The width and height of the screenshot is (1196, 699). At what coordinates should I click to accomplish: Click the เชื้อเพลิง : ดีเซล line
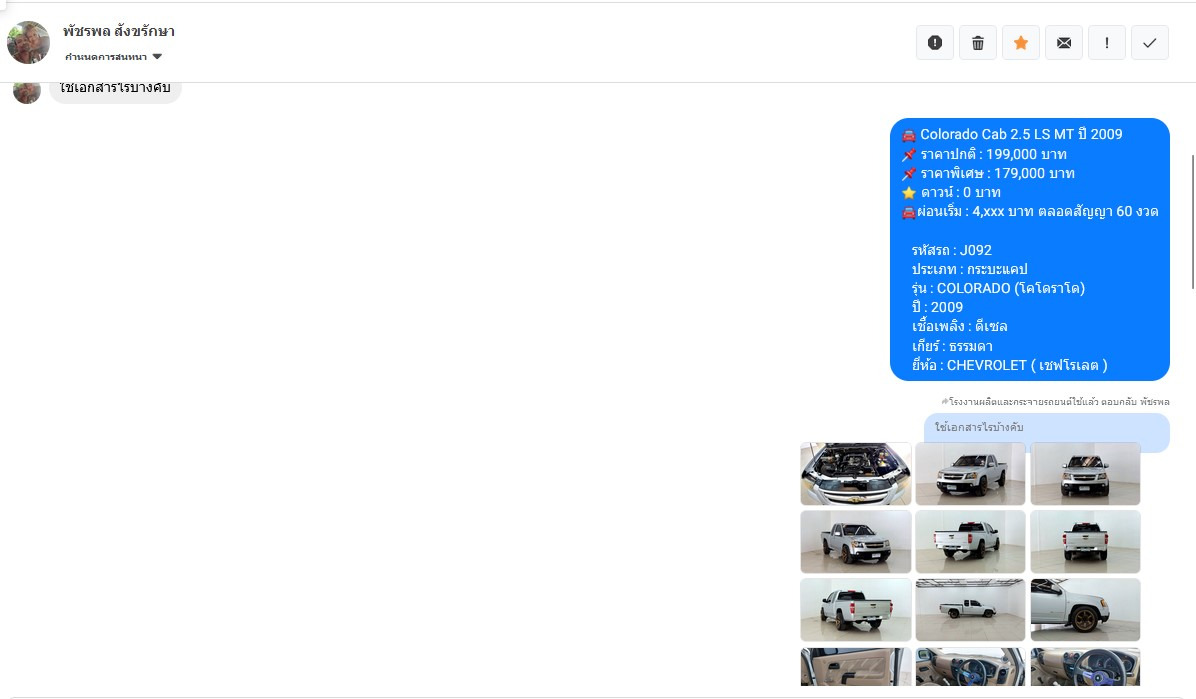(x=959, y=327)
